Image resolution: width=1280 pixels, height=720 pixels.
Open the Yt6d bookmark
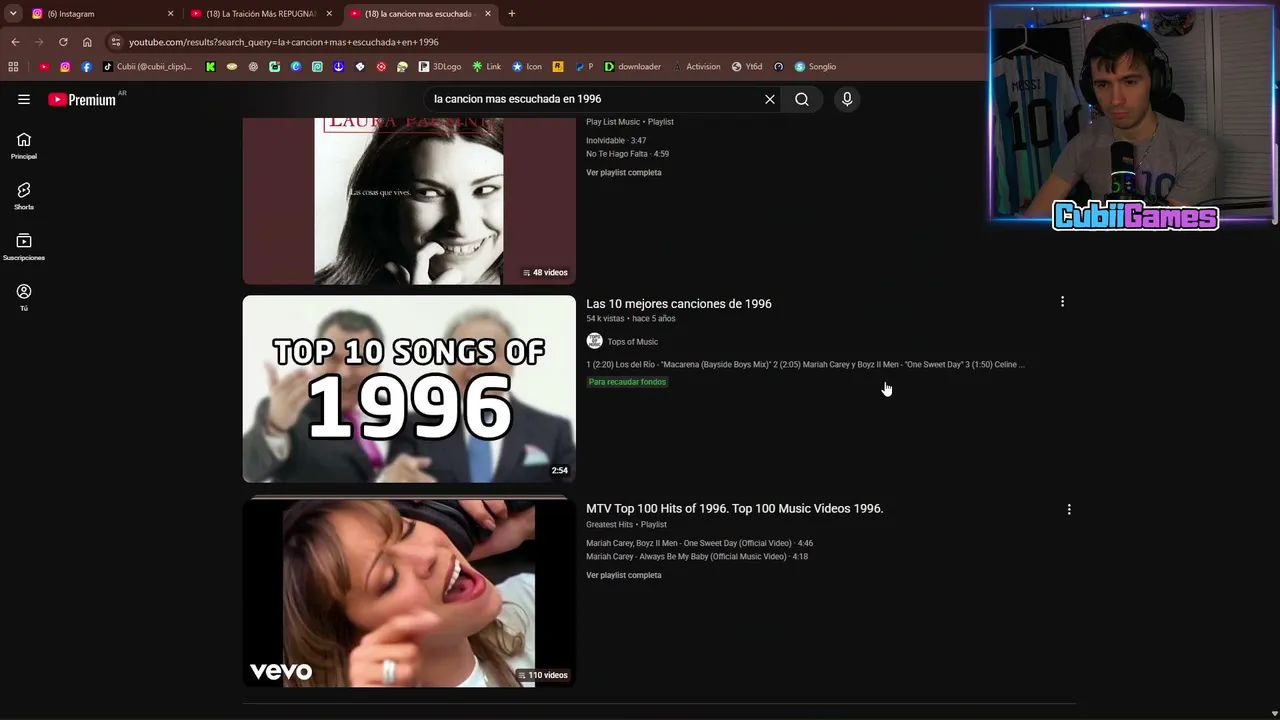point(747,67)
